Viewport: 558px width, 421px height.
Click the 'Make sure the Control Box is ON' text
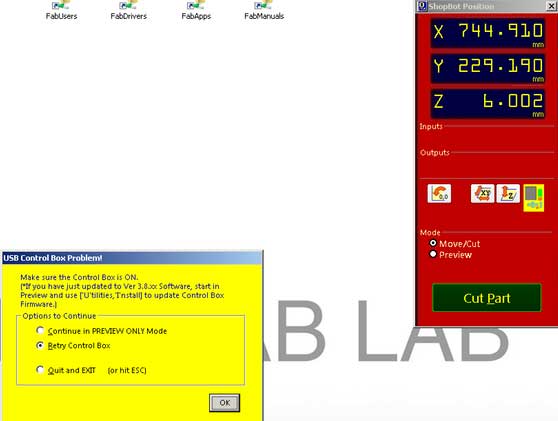79,277
